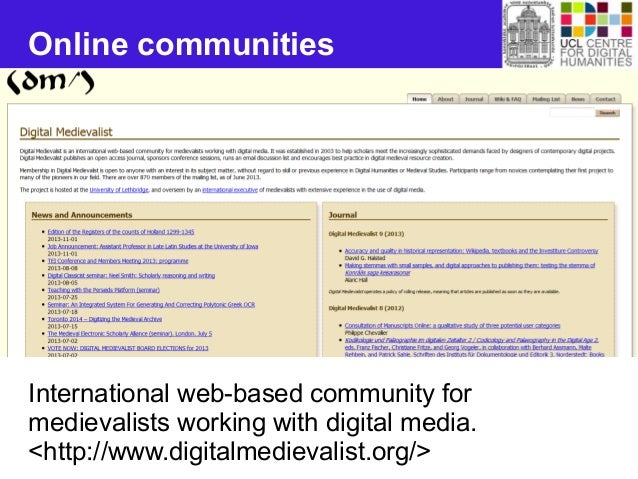Open Teaching with the Perseids Platform link
Viewport: 638px width, 479px height.
(x=103, y=290)
